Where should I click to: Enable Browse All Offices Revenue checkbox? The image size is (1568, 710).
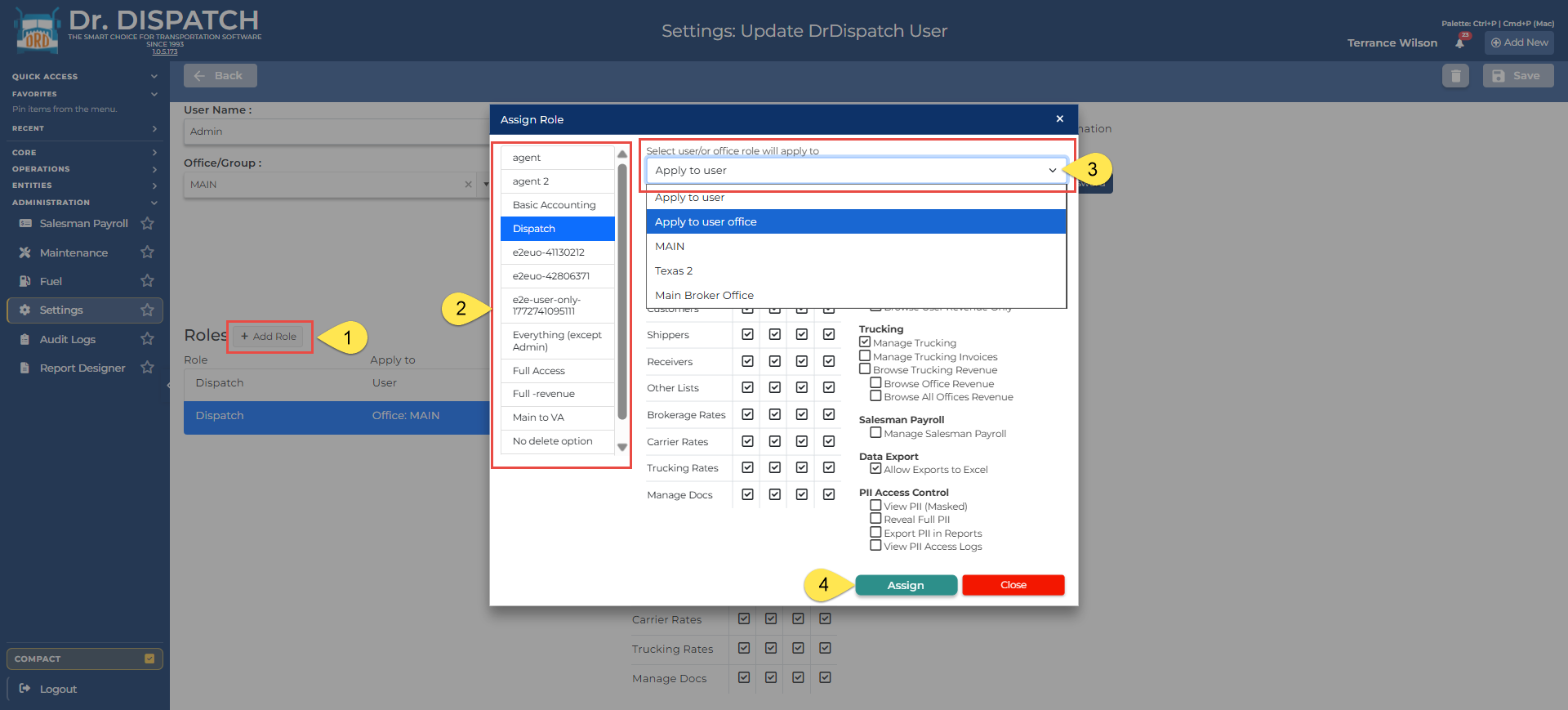[x=875, y=396]
